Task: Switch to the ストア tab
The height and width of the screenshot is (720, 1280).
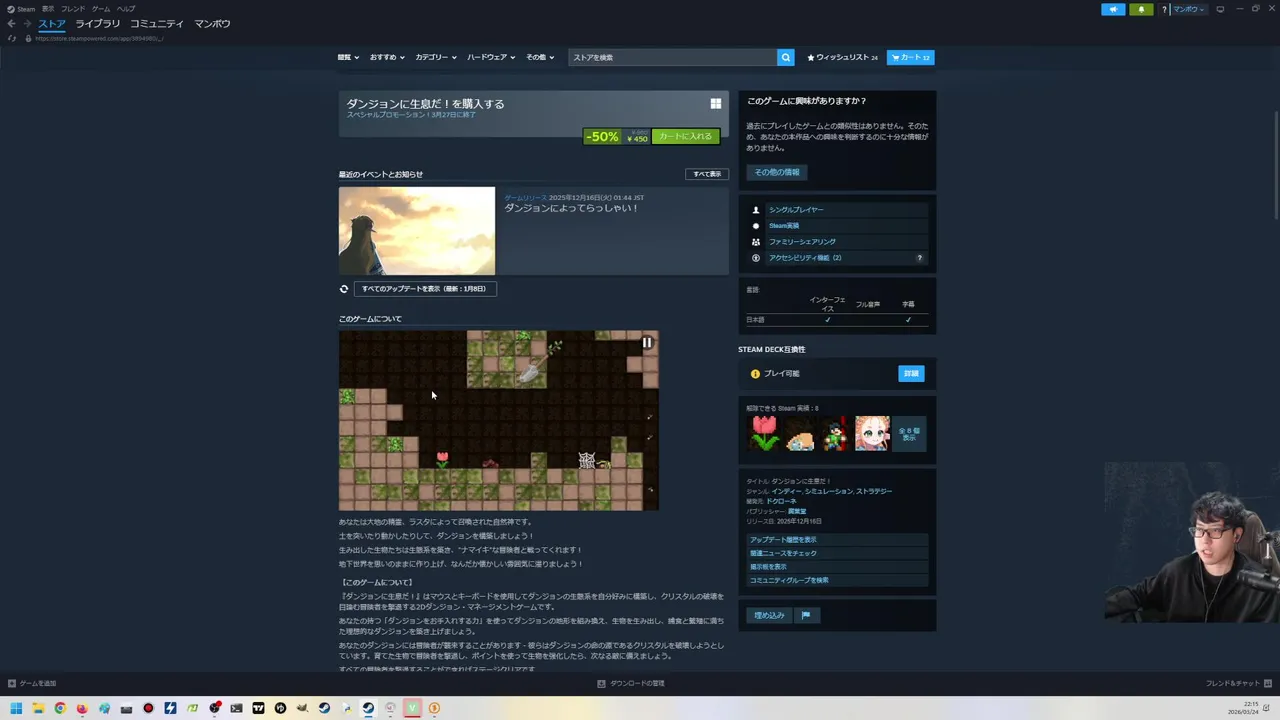Action: pyautogui.click(x=52, y=23)
